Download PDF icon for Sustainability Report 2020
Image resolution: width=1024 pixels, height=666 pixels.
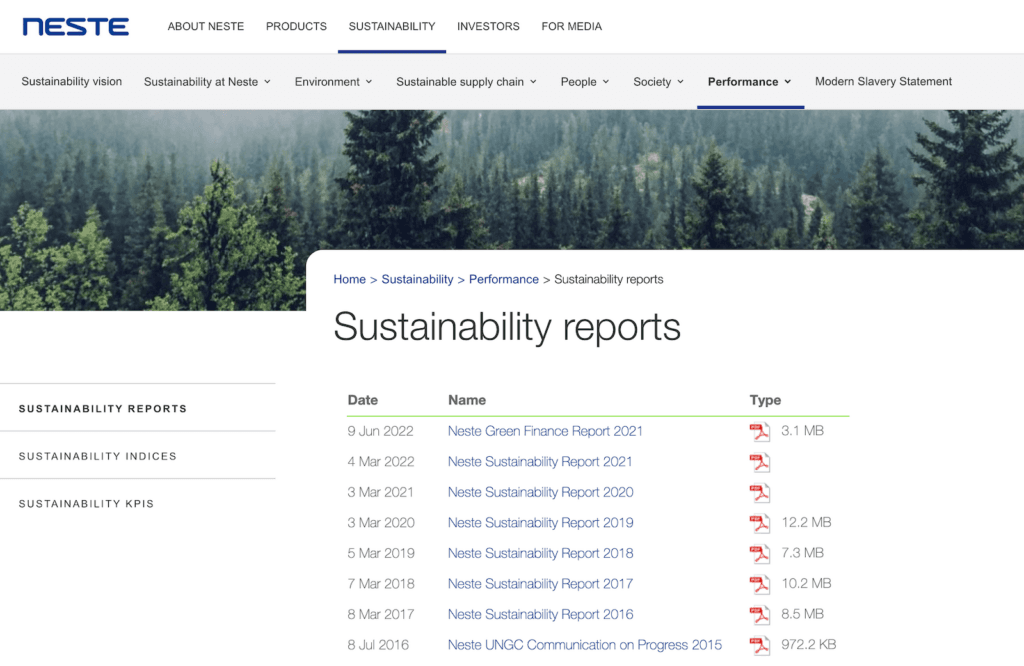(x=760, y=493)
